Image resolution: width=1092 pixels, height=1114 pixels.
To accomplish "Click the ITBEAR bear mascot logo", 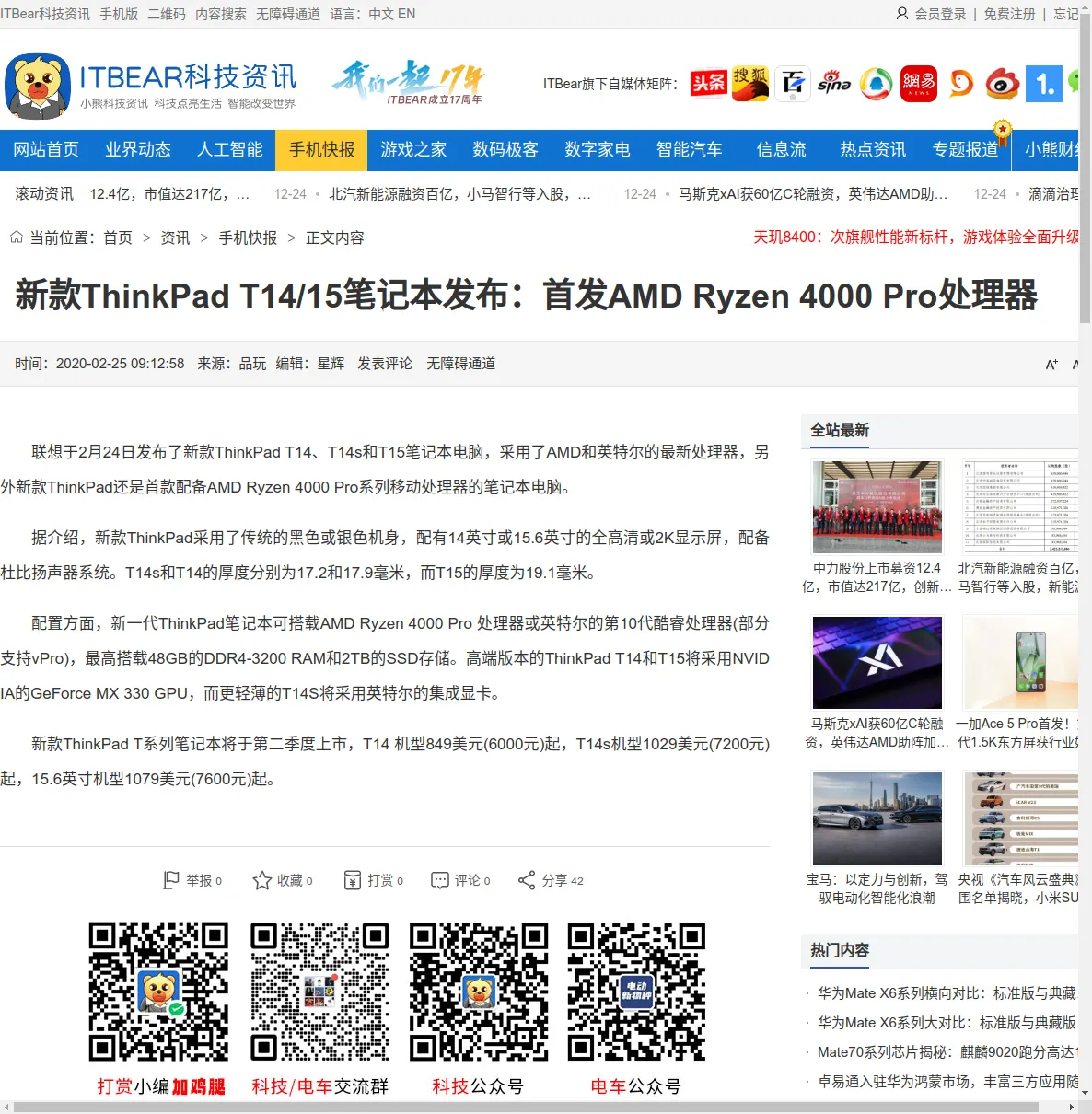I will point(38,87).
